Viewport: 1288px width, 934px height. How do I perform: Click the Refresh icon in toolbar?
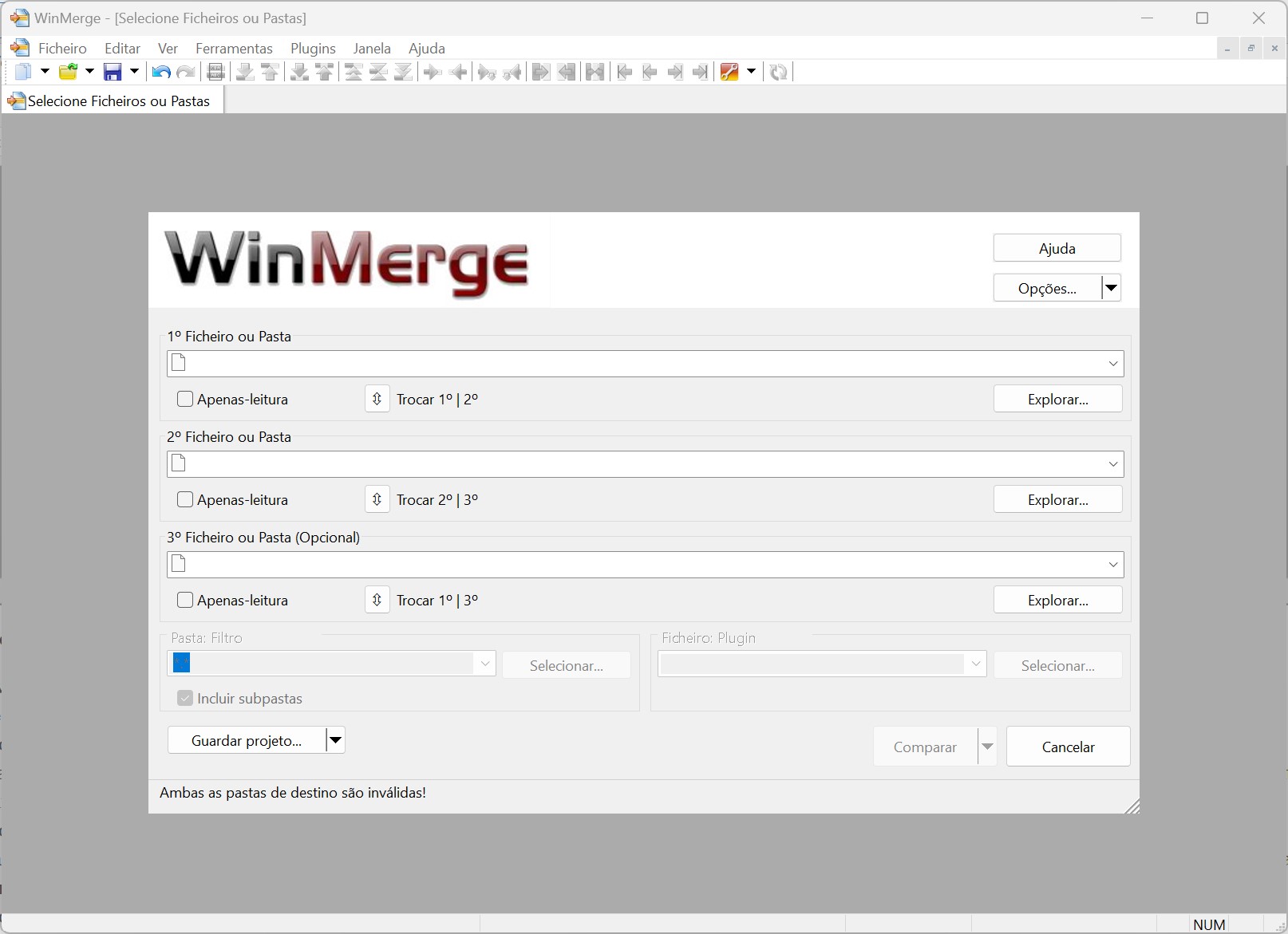point(778,72)
